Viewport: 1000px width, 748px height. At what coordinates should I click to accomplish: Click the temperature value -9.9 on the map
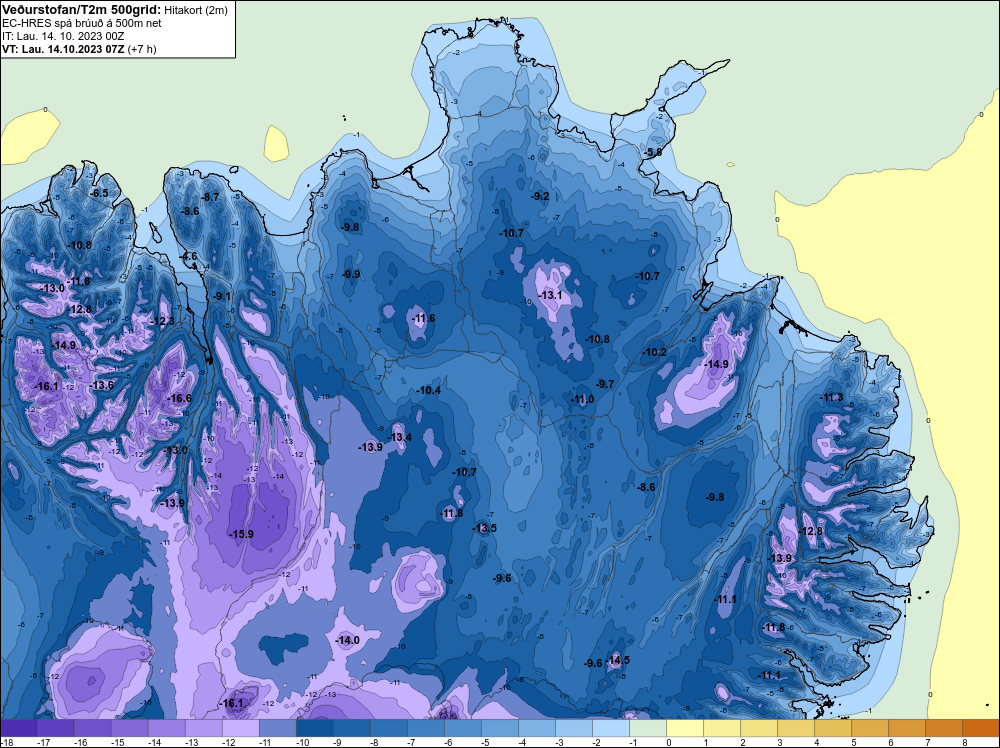pos(351,274)
